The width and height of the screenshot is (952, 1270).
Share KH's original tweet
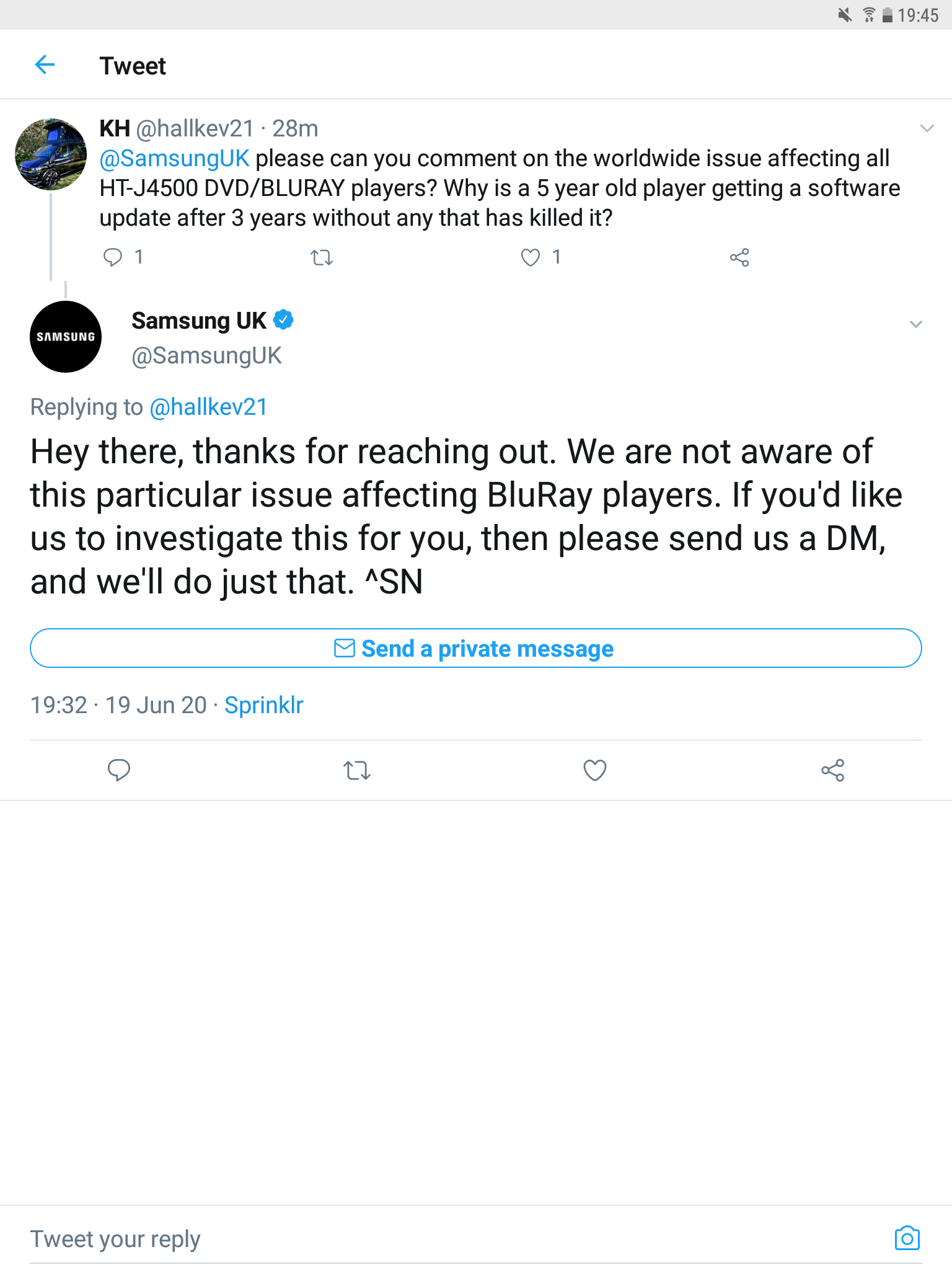(739, 257)
